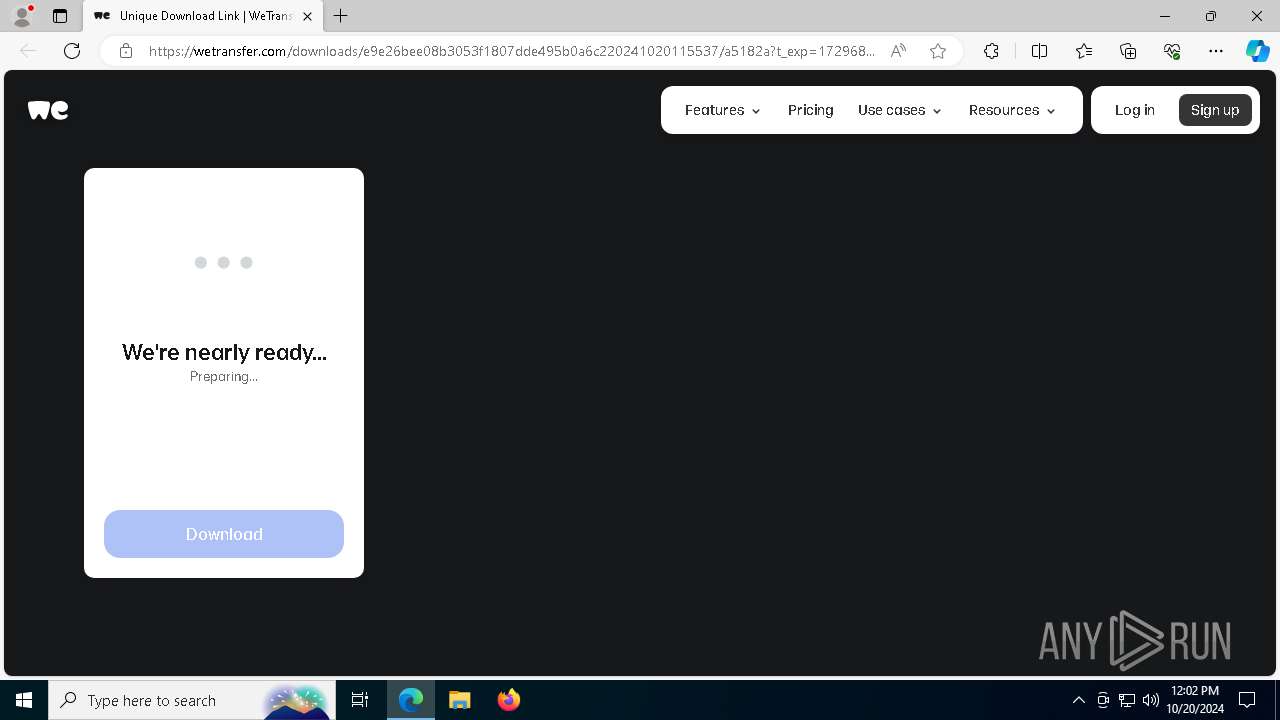Image resolution: width=1280 pixels, height=720 pixels.
Task: Open the notification center icon
Action: click(1247, 700)
